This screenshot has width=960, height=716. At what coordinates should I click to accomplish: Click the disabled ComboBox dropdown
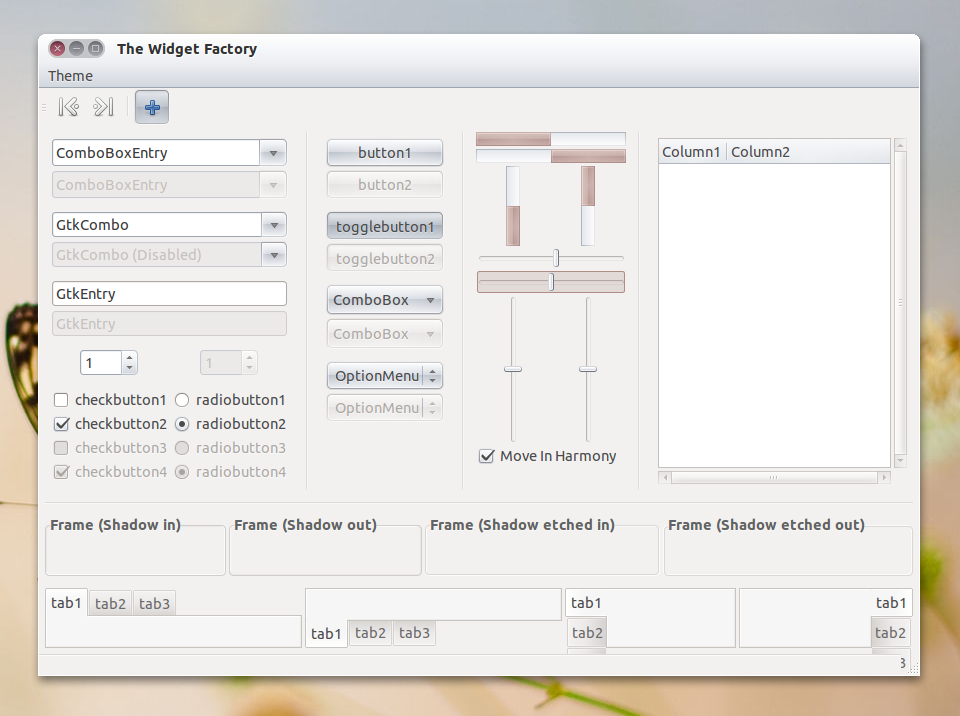pos(384,334)
